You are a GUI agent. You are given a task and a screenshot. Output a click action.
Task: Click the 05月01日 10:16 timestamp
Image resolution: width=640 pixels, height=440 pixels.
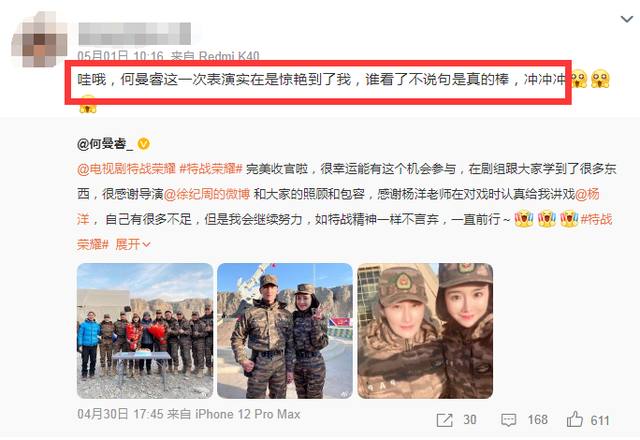(x=120, y=56)
